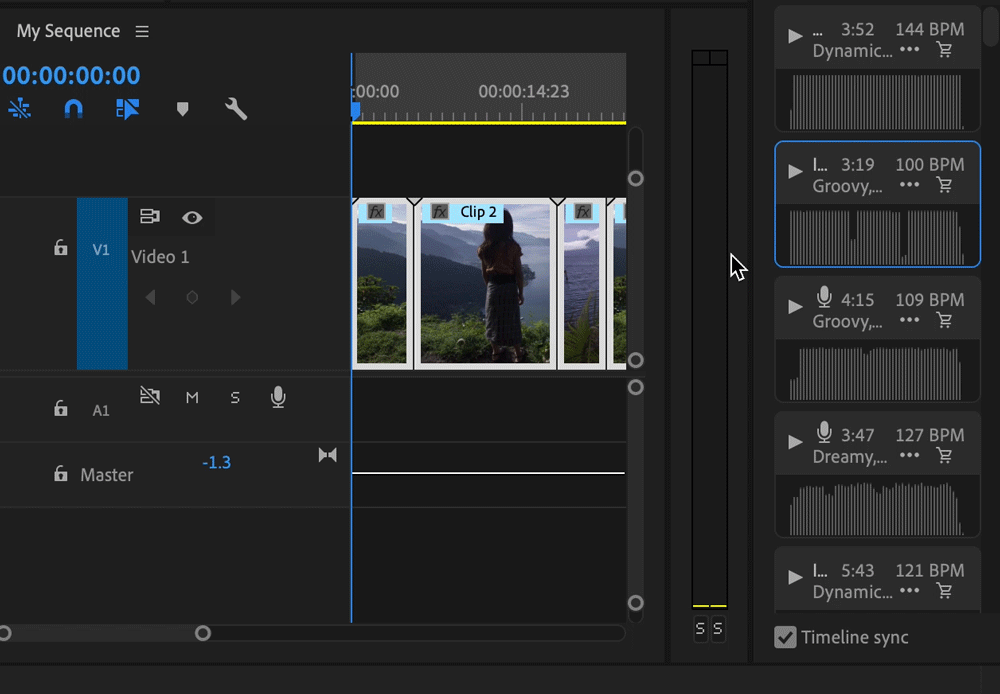Toggle Linked Selection icon in timeline
The image size is (1000, 694).
click(x=127, y=109)
